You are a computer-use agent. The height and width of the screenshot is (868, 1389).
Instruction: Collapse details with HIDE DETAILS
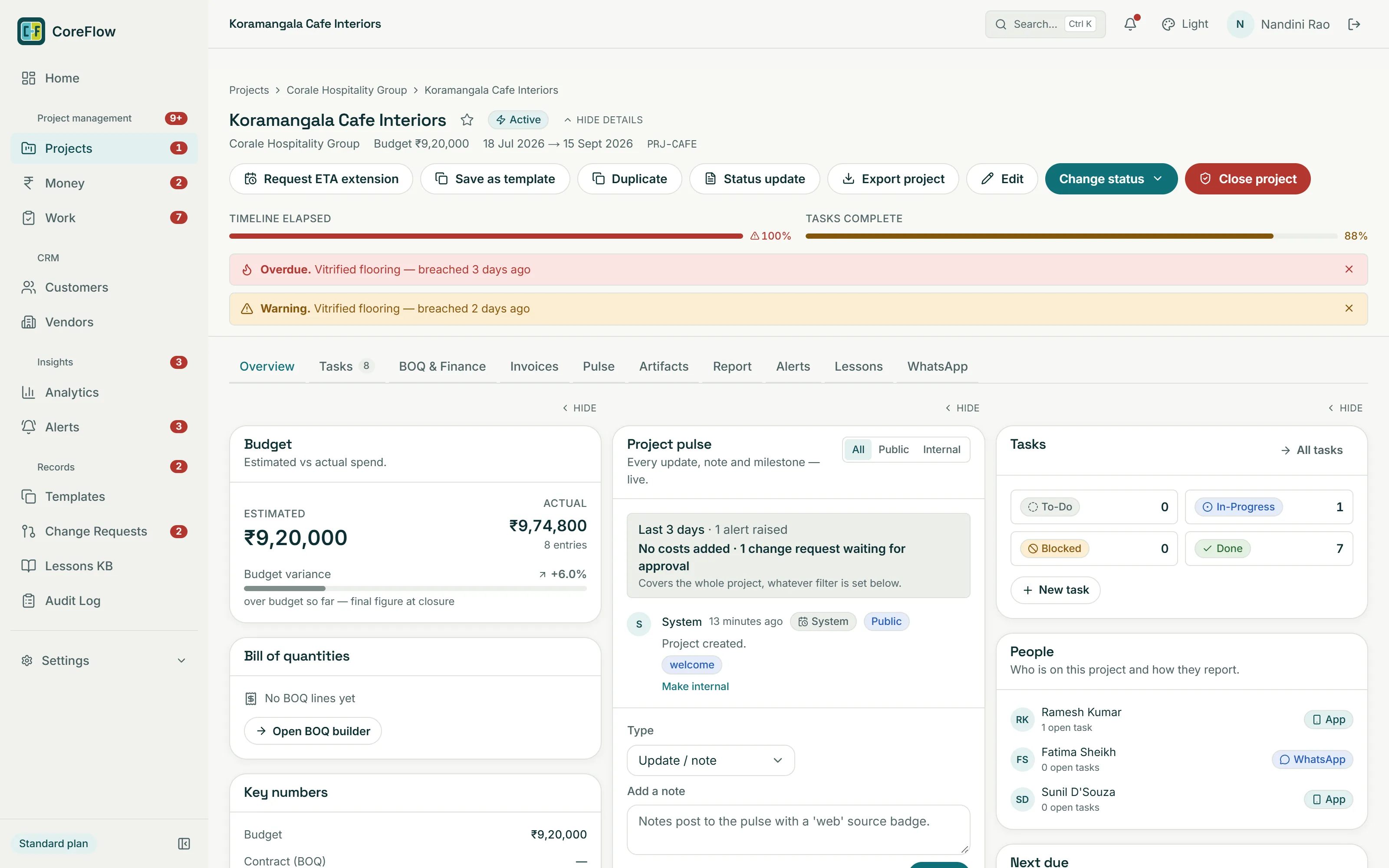602,120
